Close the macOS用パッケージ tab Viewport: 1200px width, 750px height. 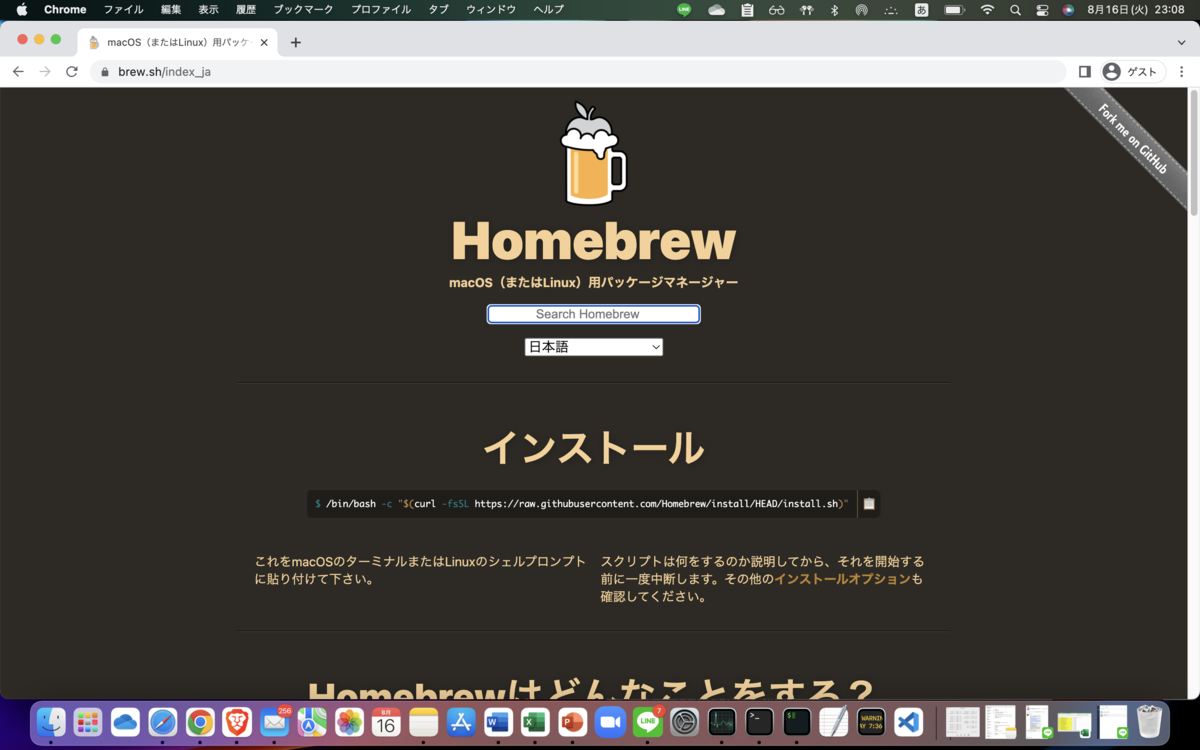pos(264,42)
